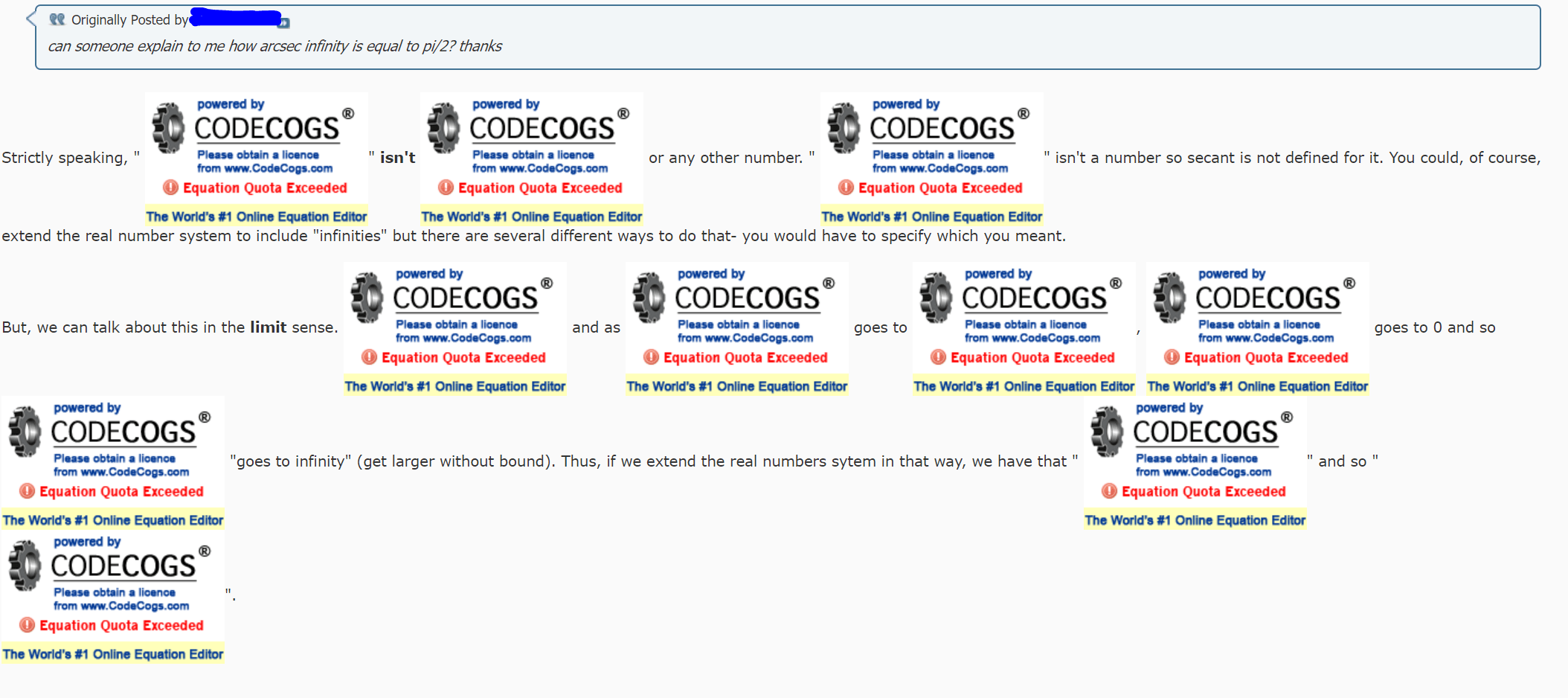Viewport: 1568px width, 698px height.
Task: Click the bold word "isn't"
Action: tap(398, 158)
